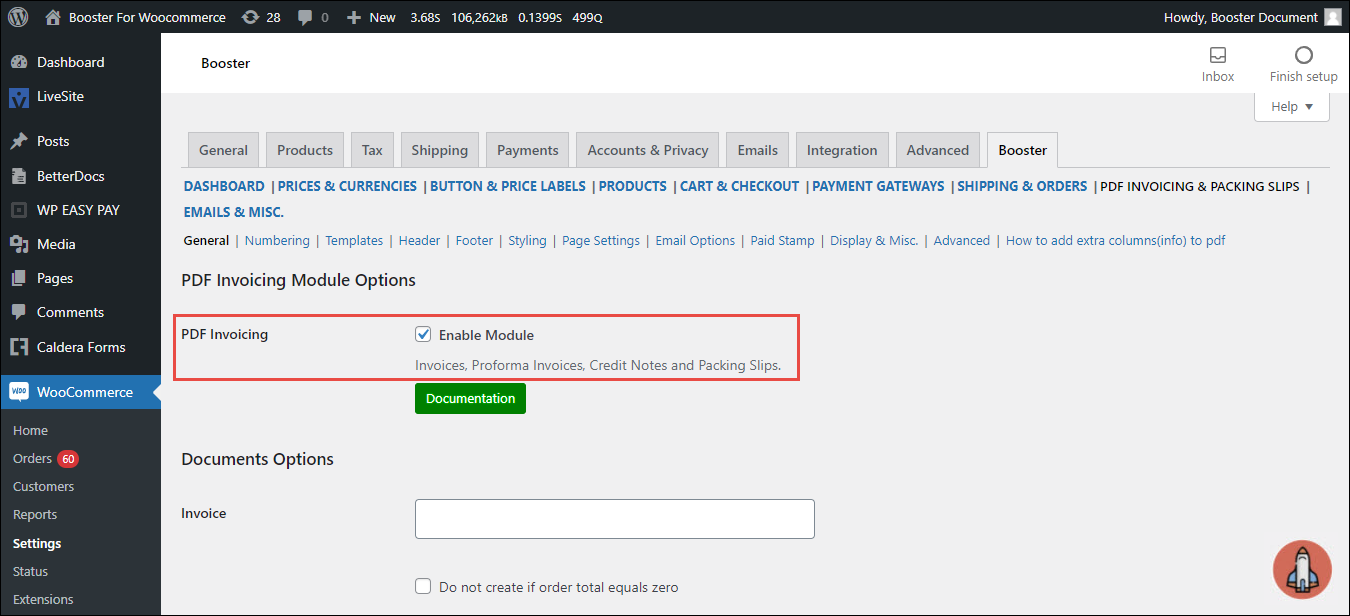Click the Dashboard sidebar icon

(19, 62)
